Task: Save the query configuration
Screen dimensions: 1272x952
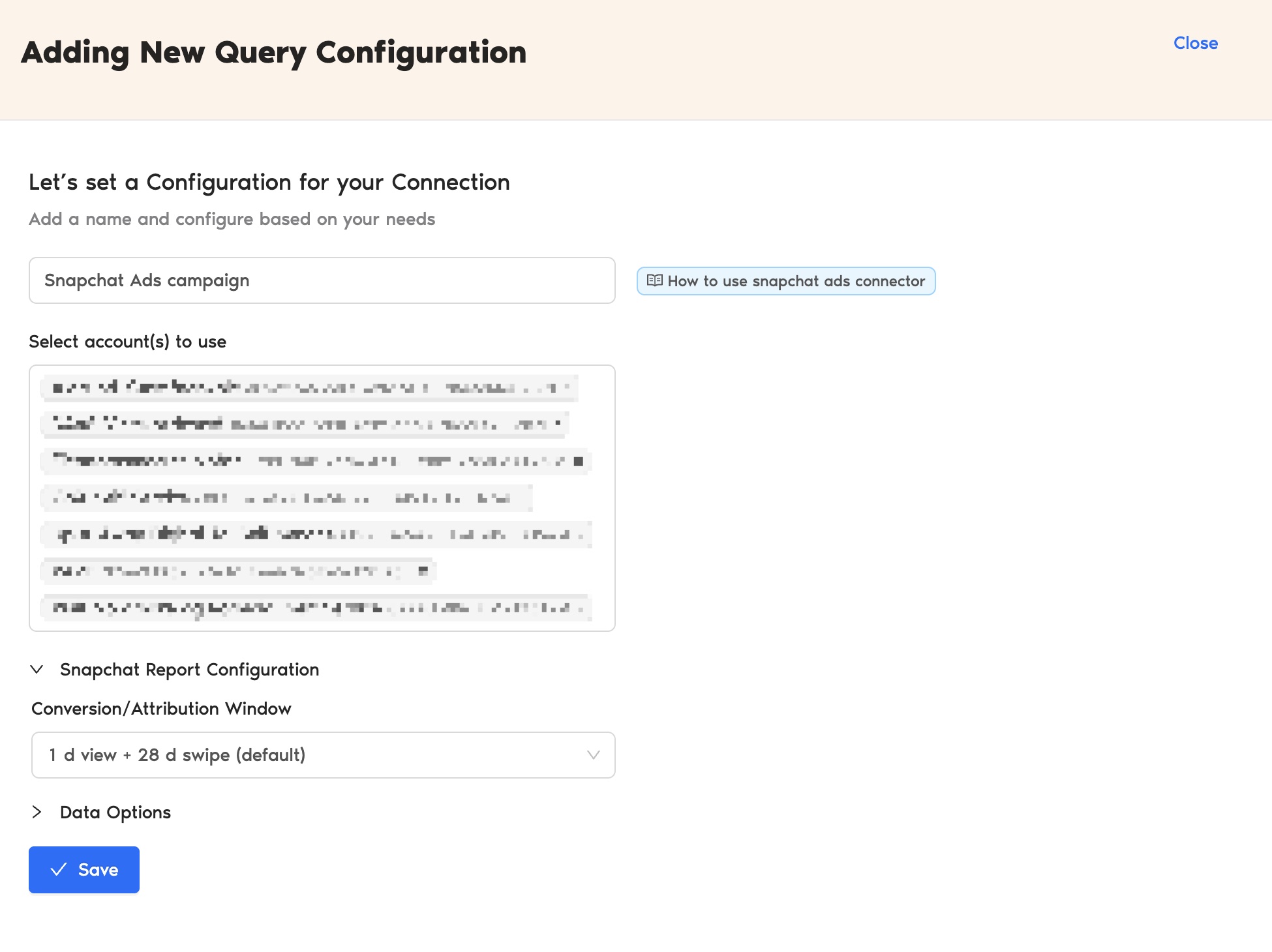Action: 84,870
